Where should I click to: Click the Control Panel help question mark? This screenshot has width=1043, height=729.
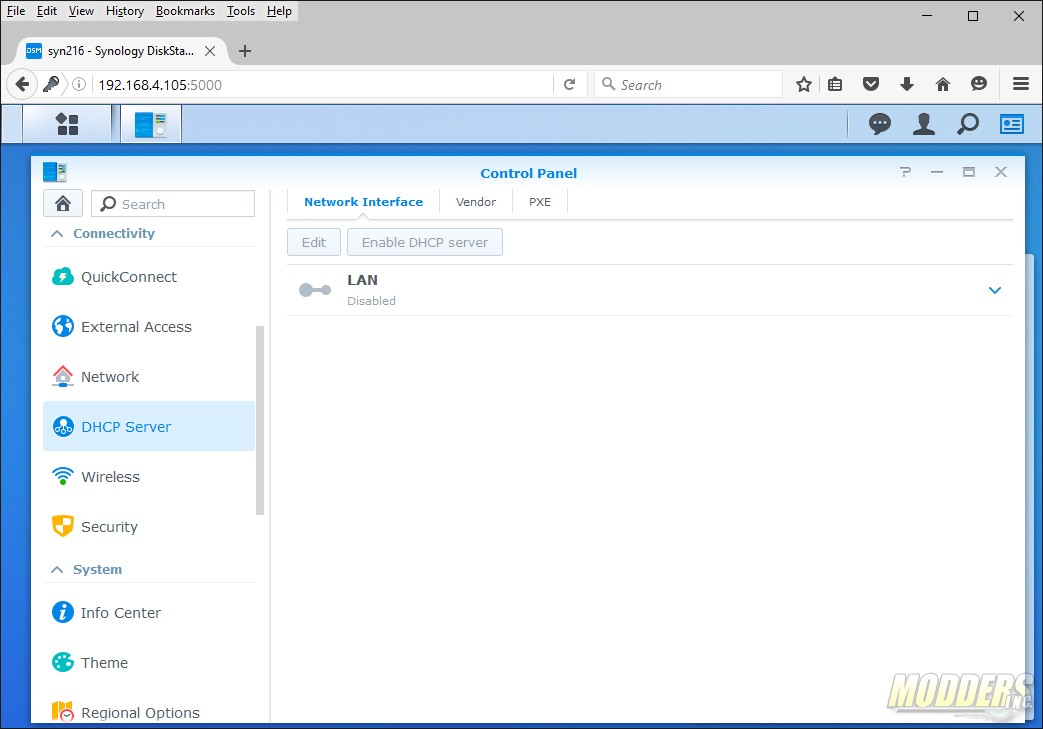tap(905, 172)
